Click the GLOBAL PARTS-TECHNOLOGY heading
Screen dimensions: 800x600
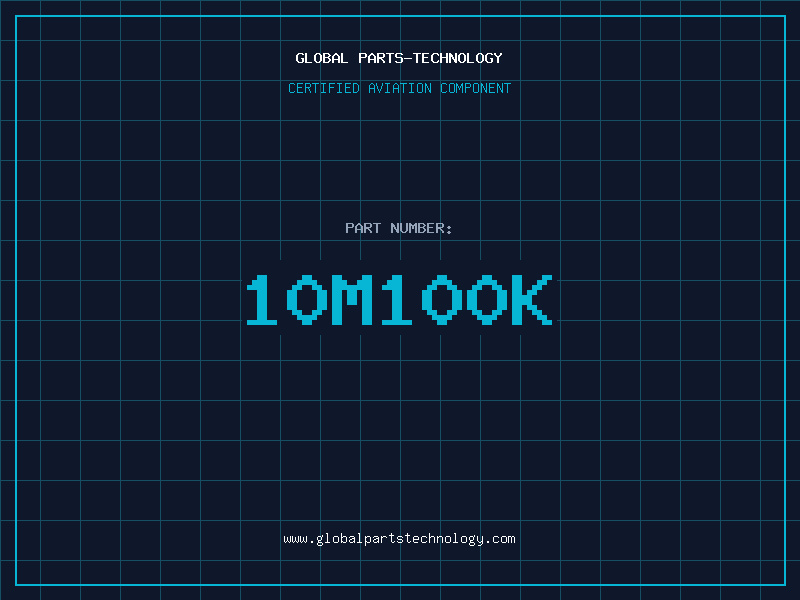[399, 58]
